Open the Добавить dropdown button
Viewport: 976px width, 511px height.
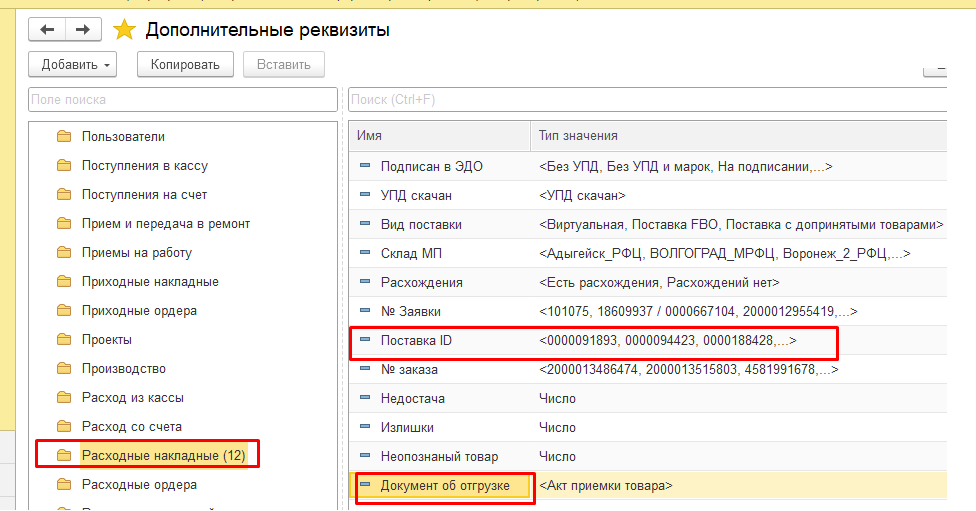point(73,65)
